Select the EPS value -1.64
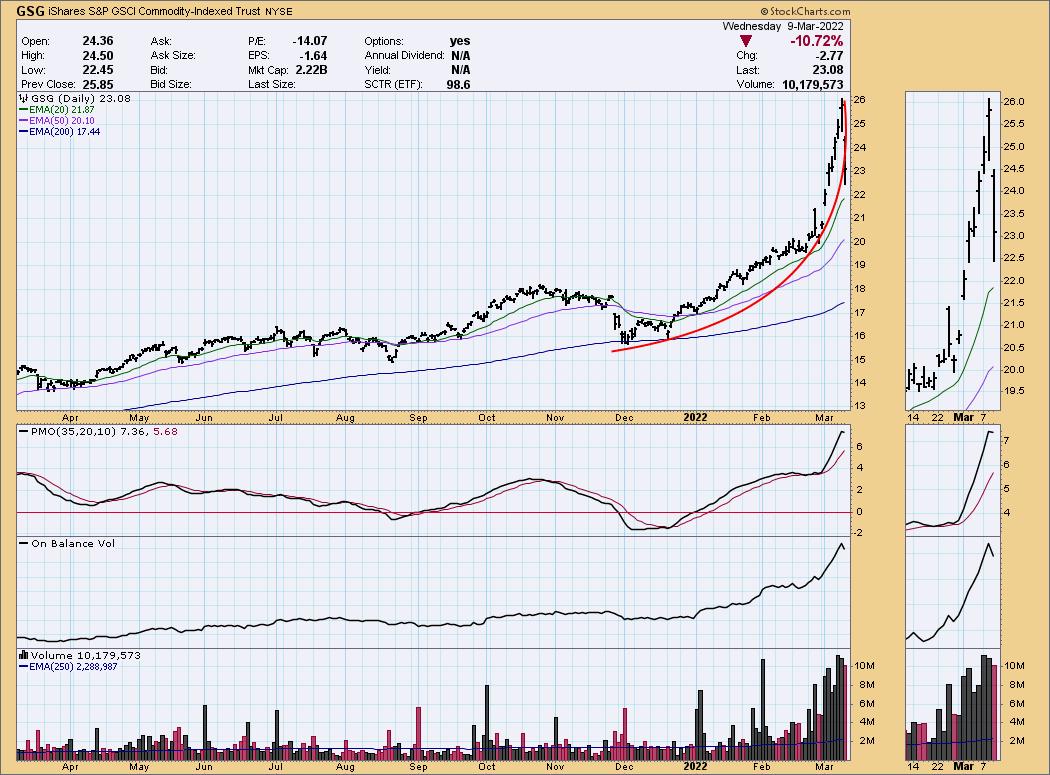1050x775 pixels. click(313, 56)
